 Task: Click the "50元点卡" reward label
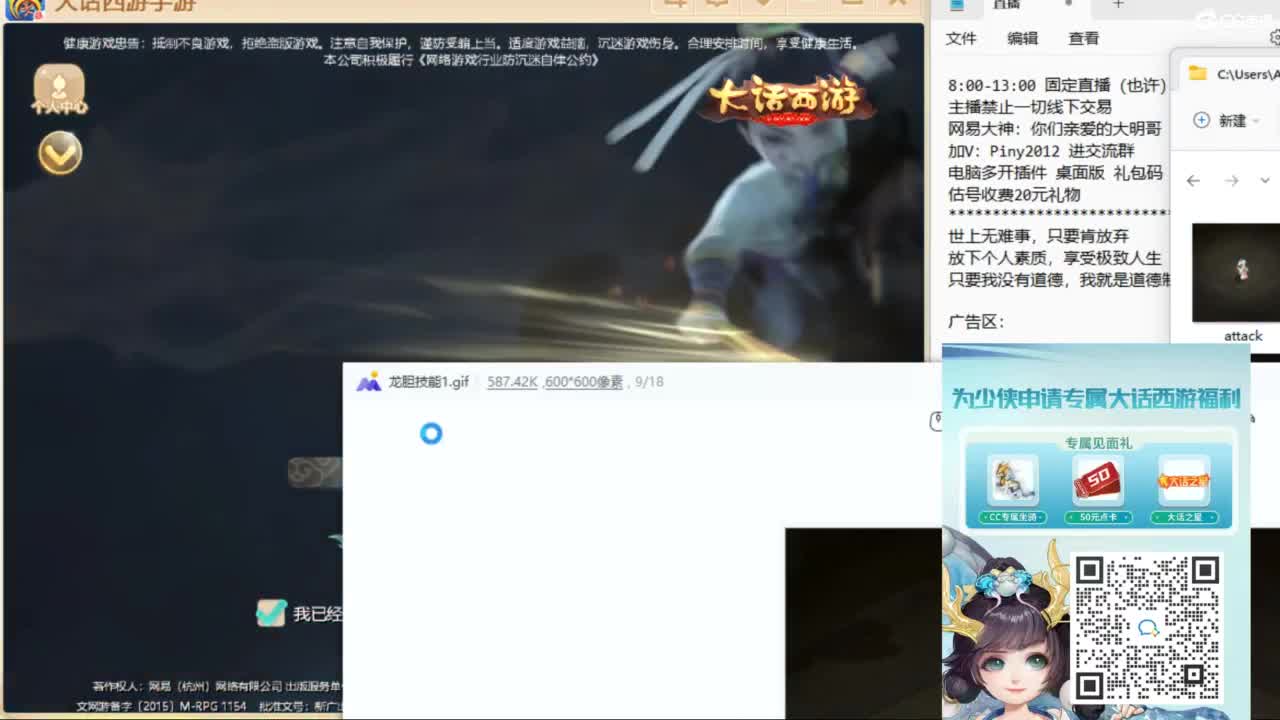pos(1098,517)
